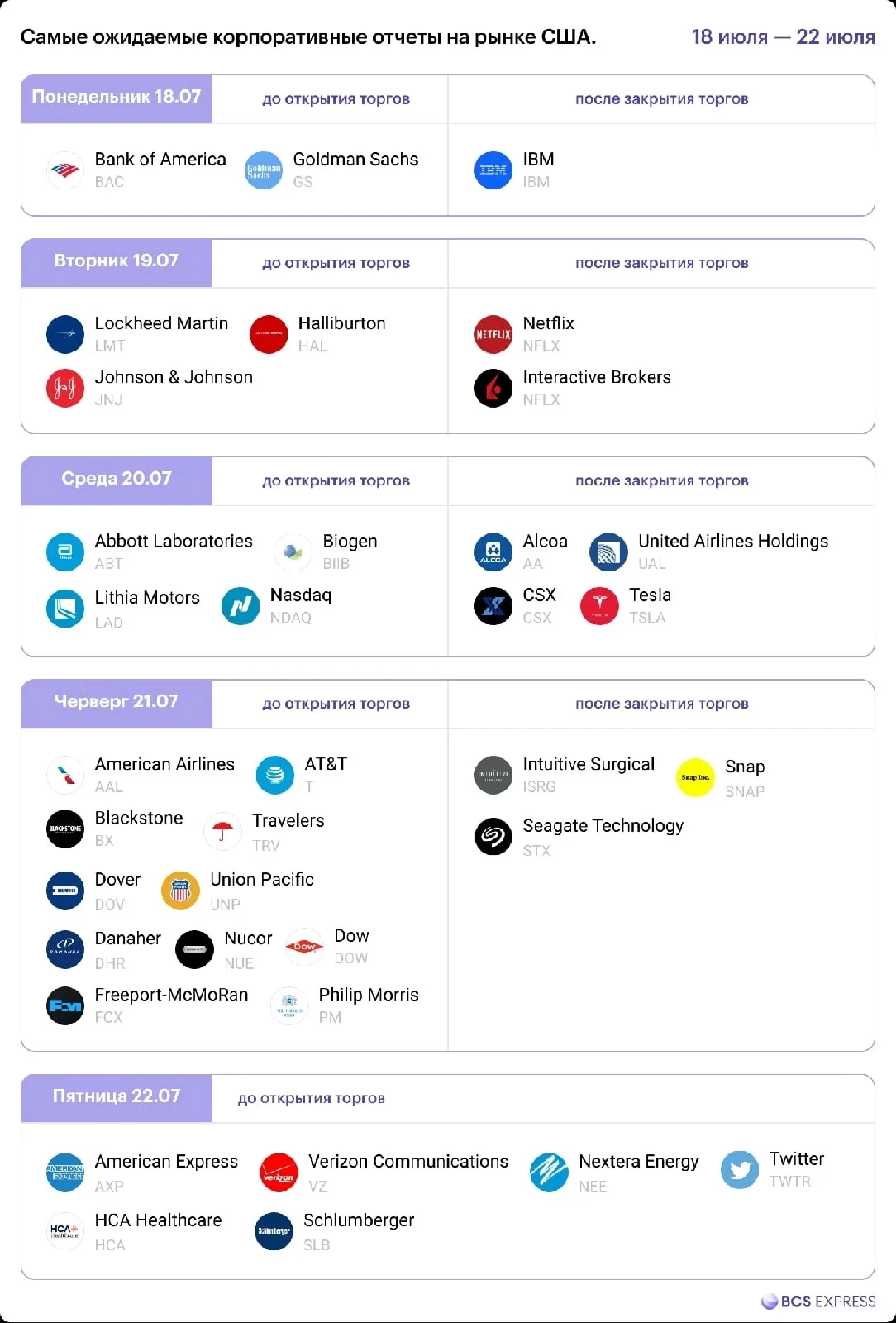Open the Goldman Sachs company name
This screenshot has width=896, height=1323.
[355, 159]
